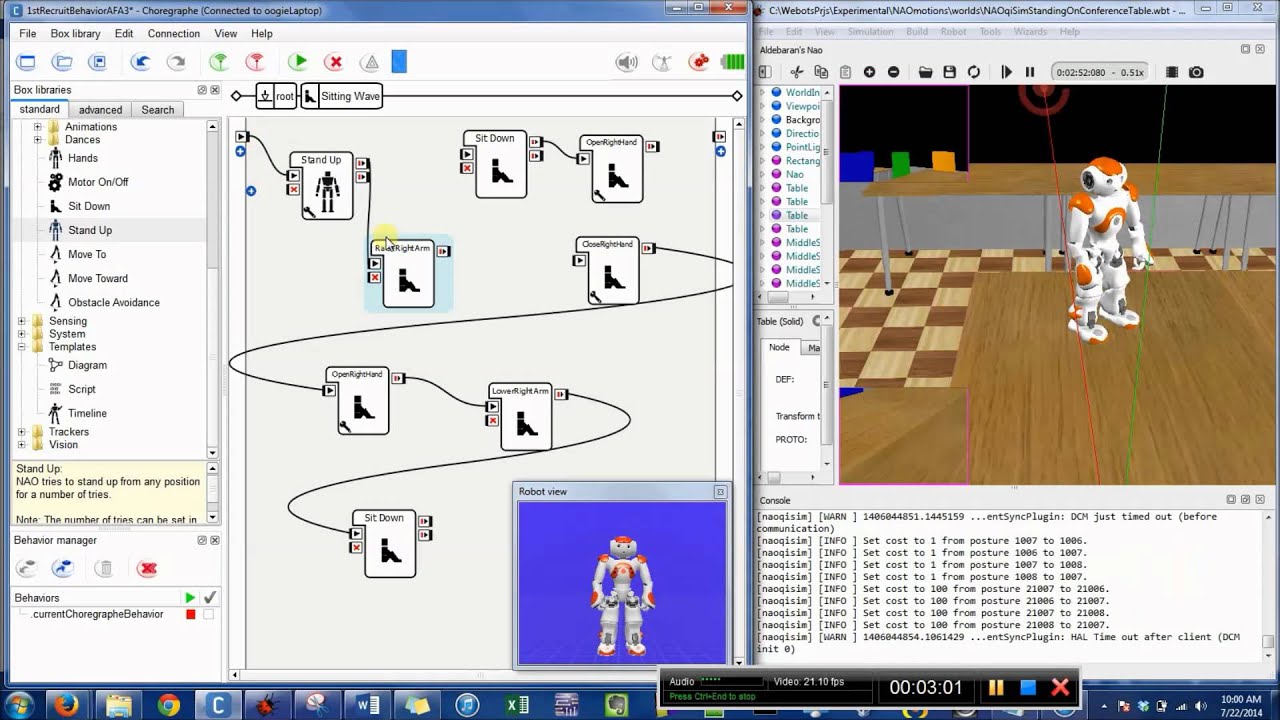Select the LowerRightArm box in diagram
This screenshot has height=720, width=1280.
[x=526, y=417]
